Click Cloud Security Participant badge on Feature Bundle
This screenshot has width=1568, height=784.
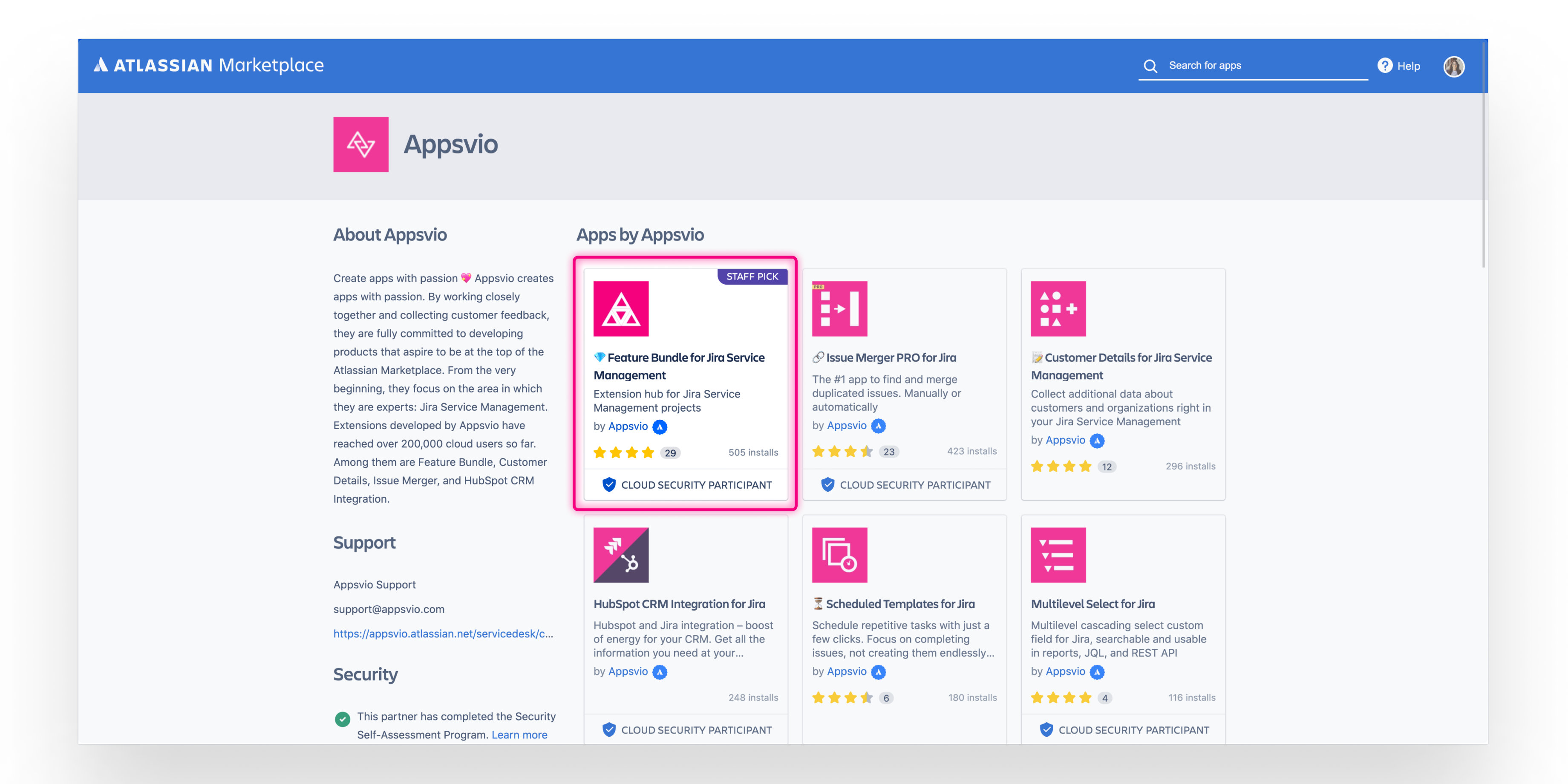[x=686, y=485]
